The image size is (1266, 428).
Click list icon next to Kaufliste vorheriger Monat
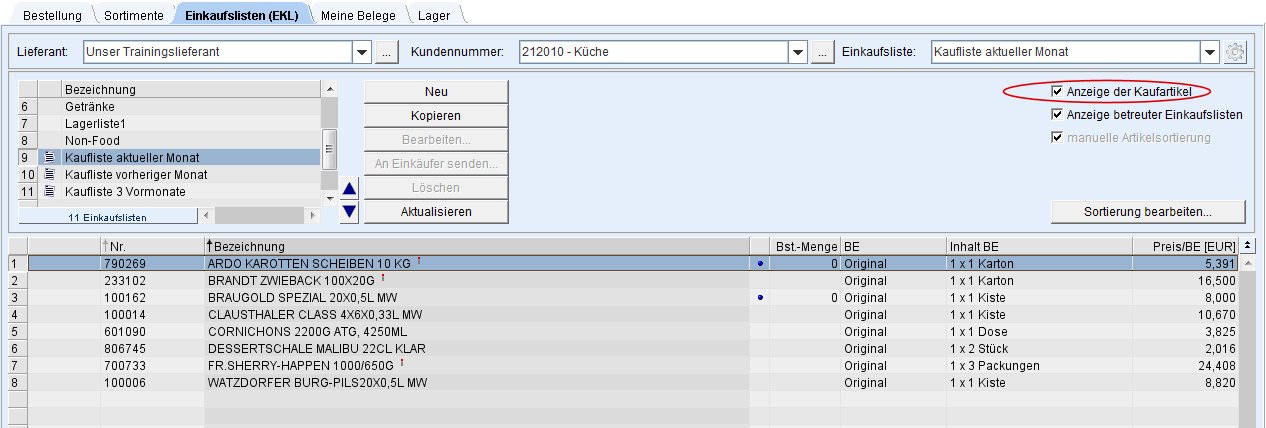coord(49,174)
